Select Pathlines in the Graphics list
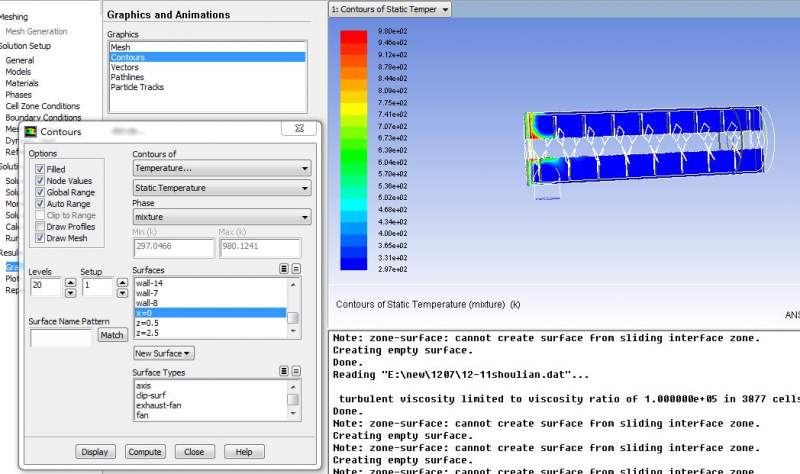800x474 pixels. pyautogui.click(x=208, y=77)
